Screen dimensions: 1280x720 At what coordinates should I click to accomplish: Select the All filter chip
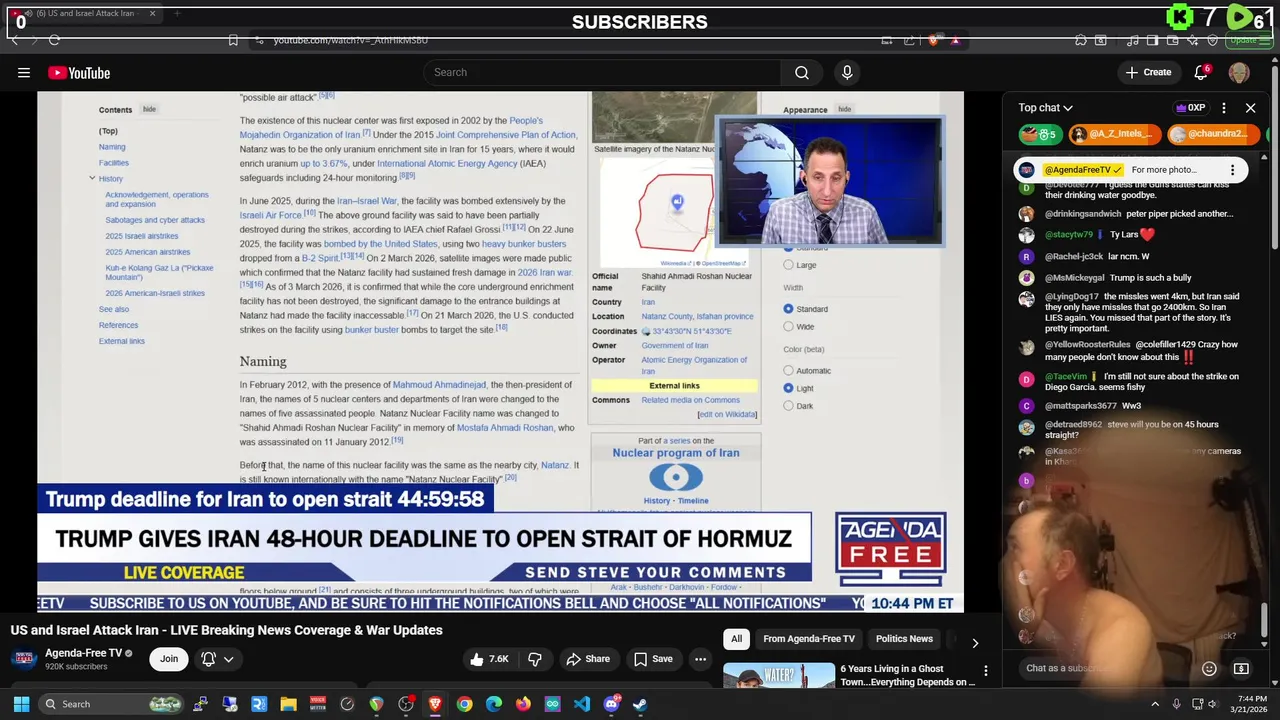[736, 639]
